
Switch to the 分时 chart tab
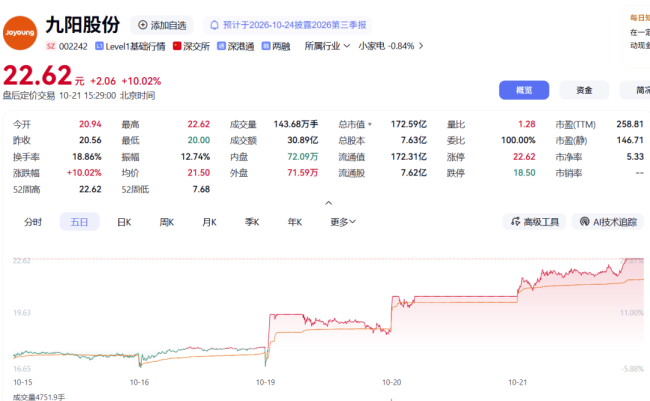(33, 222)
